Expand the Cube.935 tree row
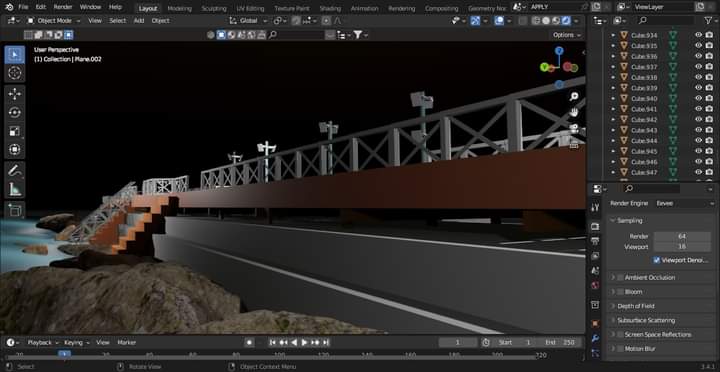This screenshot has height=372, width=720. coord(613,45)
